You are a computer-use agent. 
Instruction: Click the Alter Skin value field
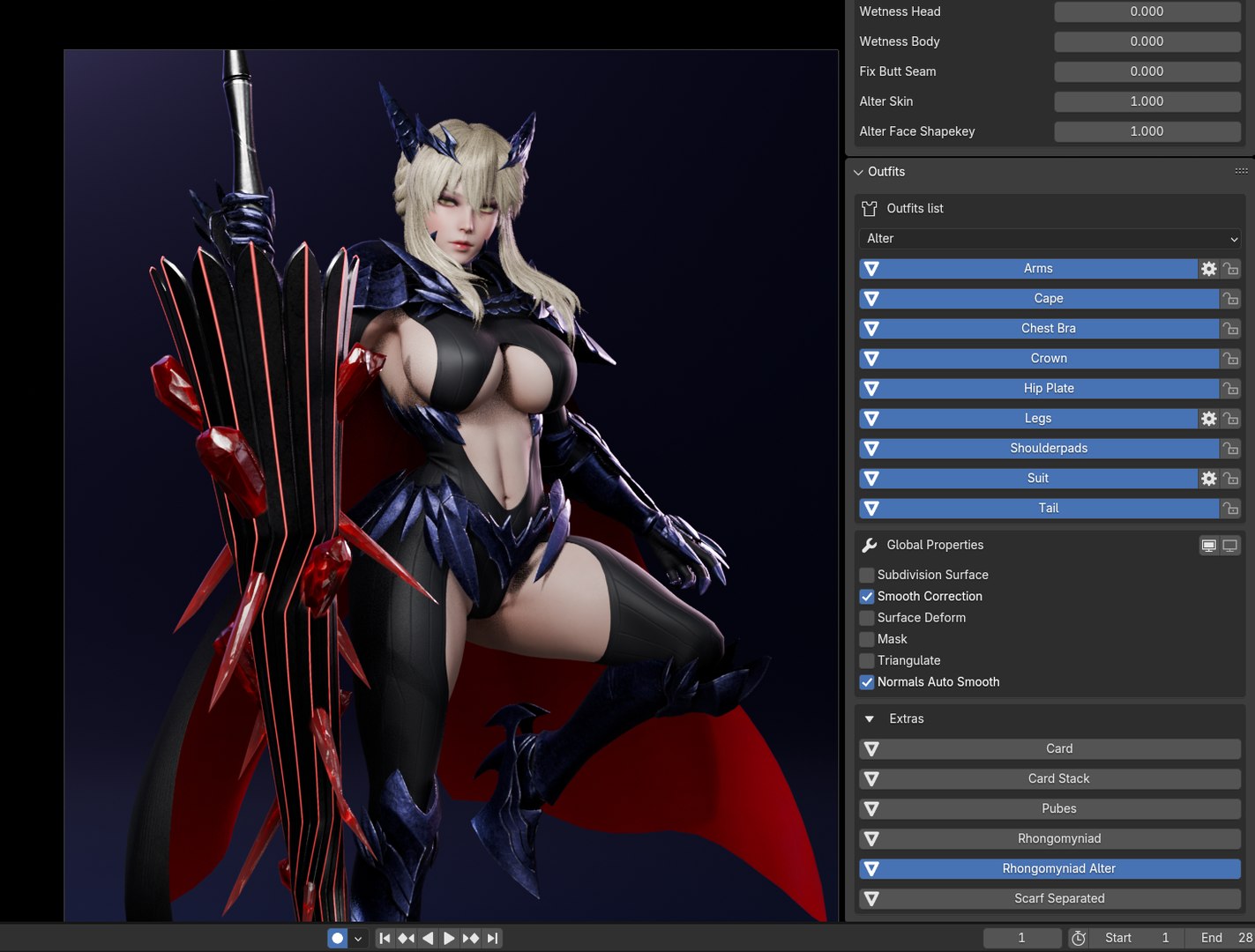coord(1147,101)
